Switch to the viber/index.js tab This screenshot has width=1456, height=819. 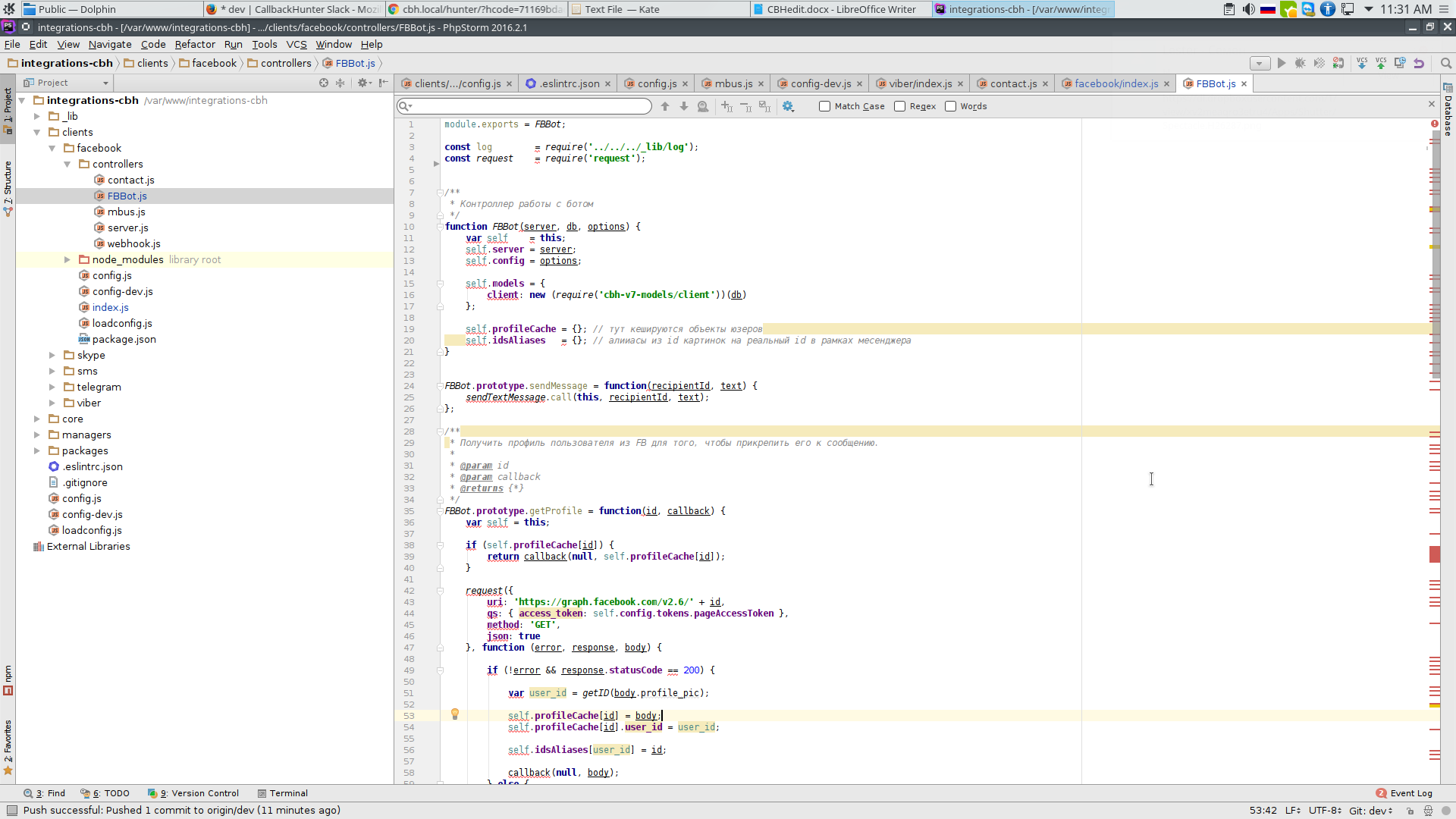921,83
